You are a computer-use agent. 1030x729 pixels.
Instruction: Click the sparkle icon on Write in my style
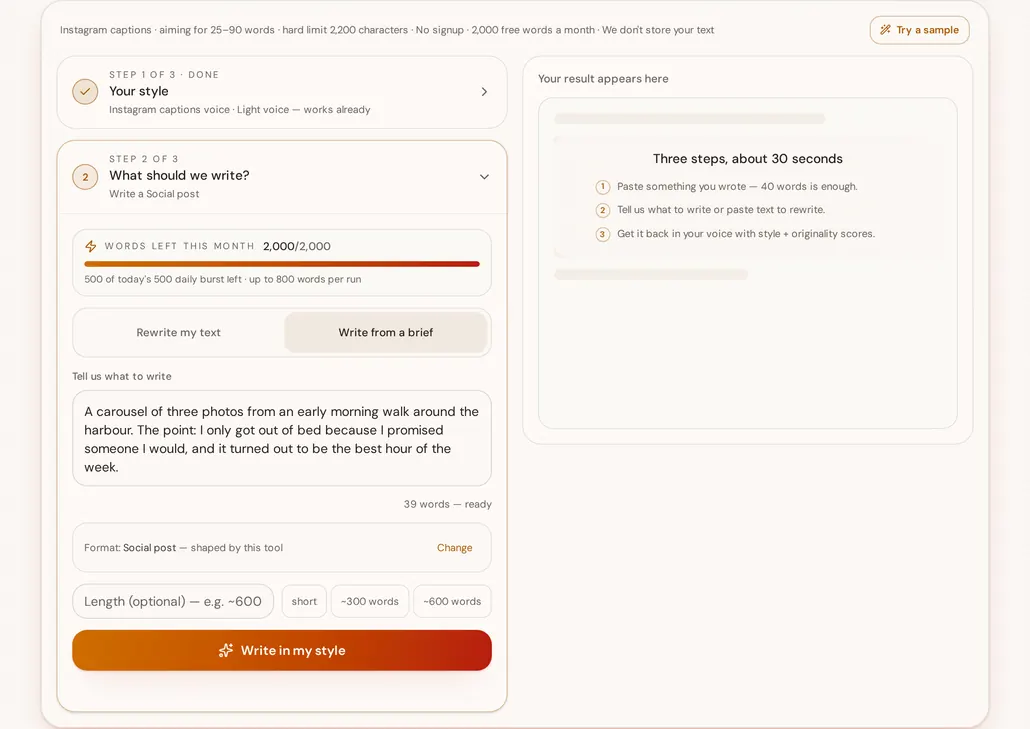[226, 650]
